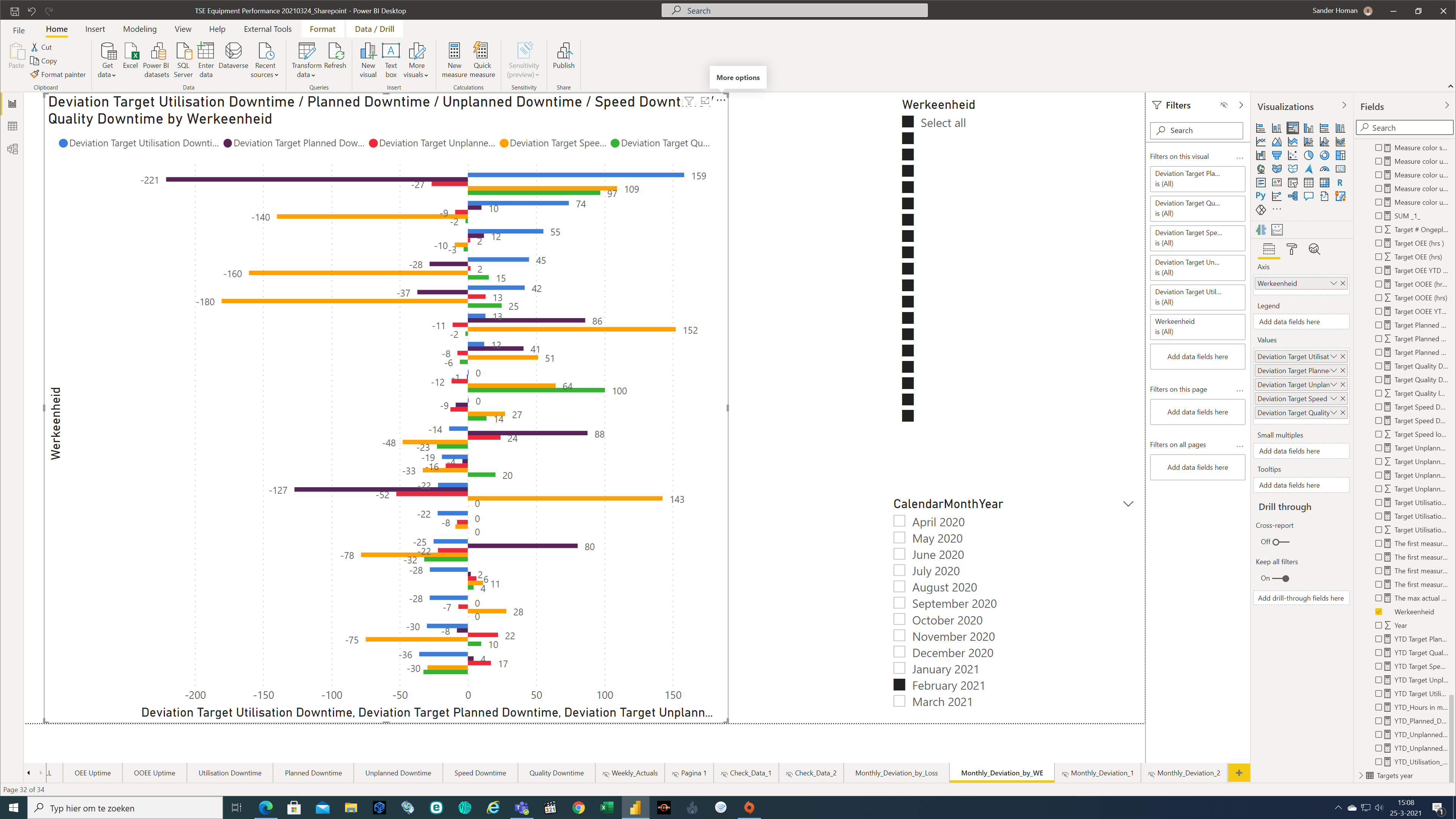This screenshot has height=819, width=1456.
Task: Click Focus mode icon on chart
Action: pos(705,101)
